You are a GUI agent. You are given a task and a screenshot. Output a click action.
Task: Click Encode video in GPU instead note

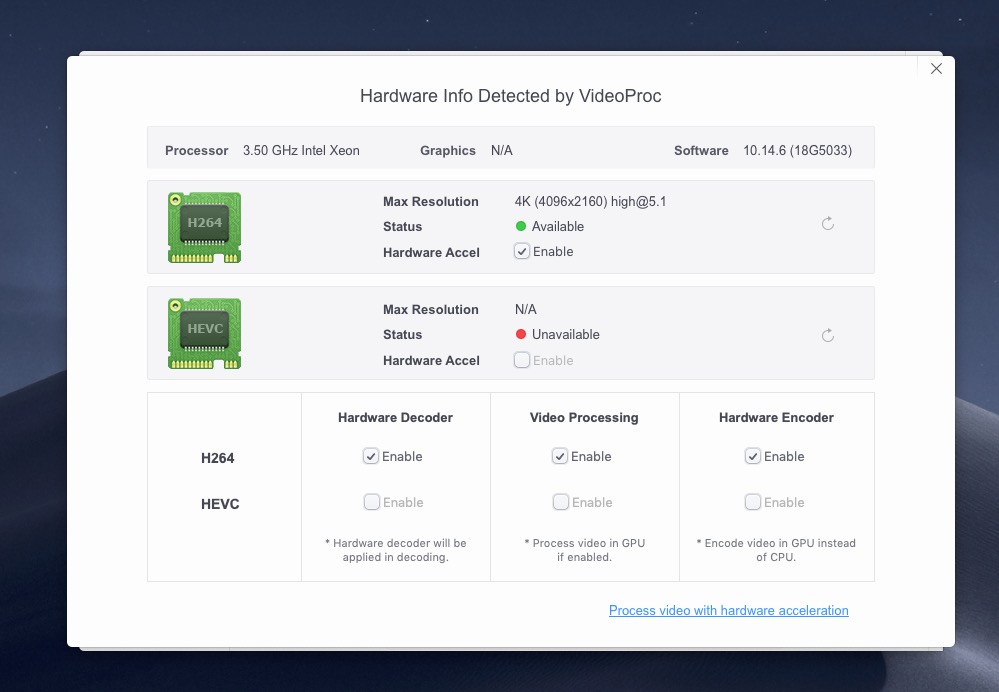point(776,550)
